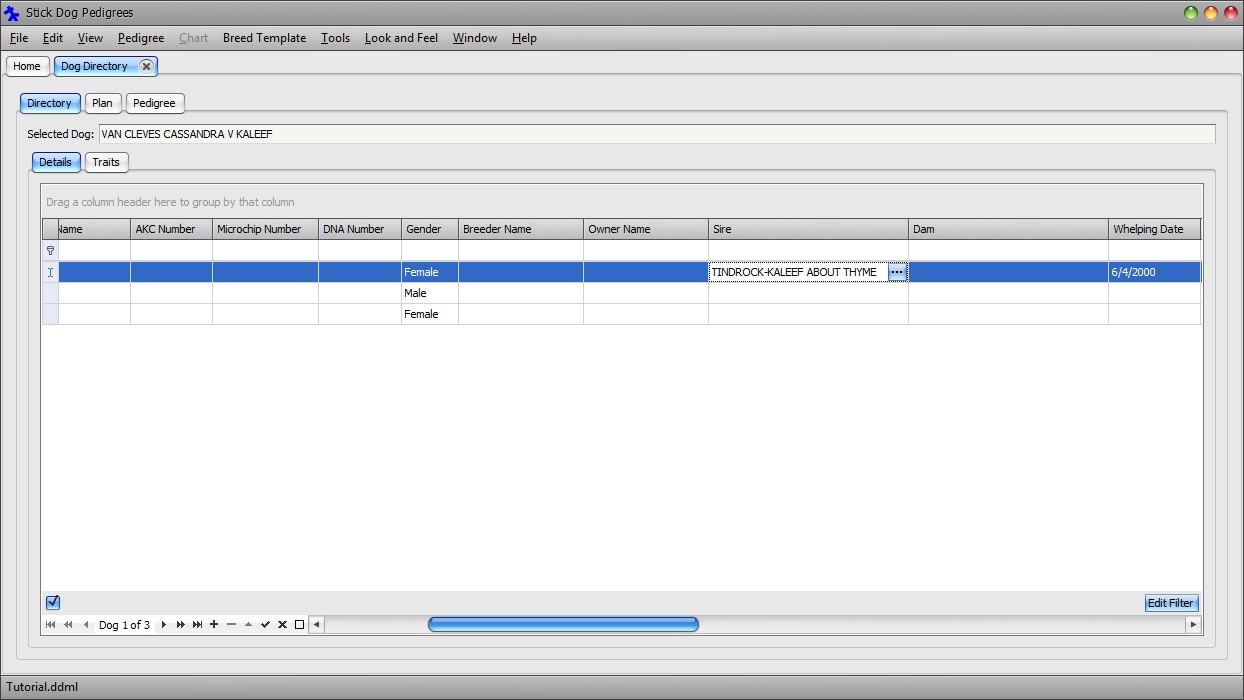
Task: Click the horizontal scrollbar thumb
Action: click(x=563, y=625)
